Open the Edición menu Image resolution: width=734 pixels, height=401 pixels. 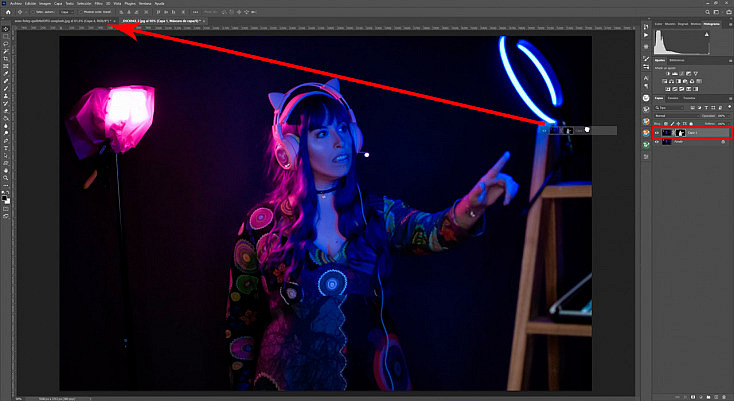30,4
